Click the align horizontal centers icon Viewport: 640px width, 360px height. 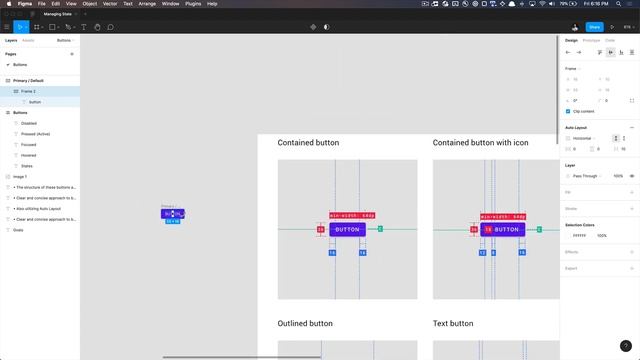[x=611, y=52]
